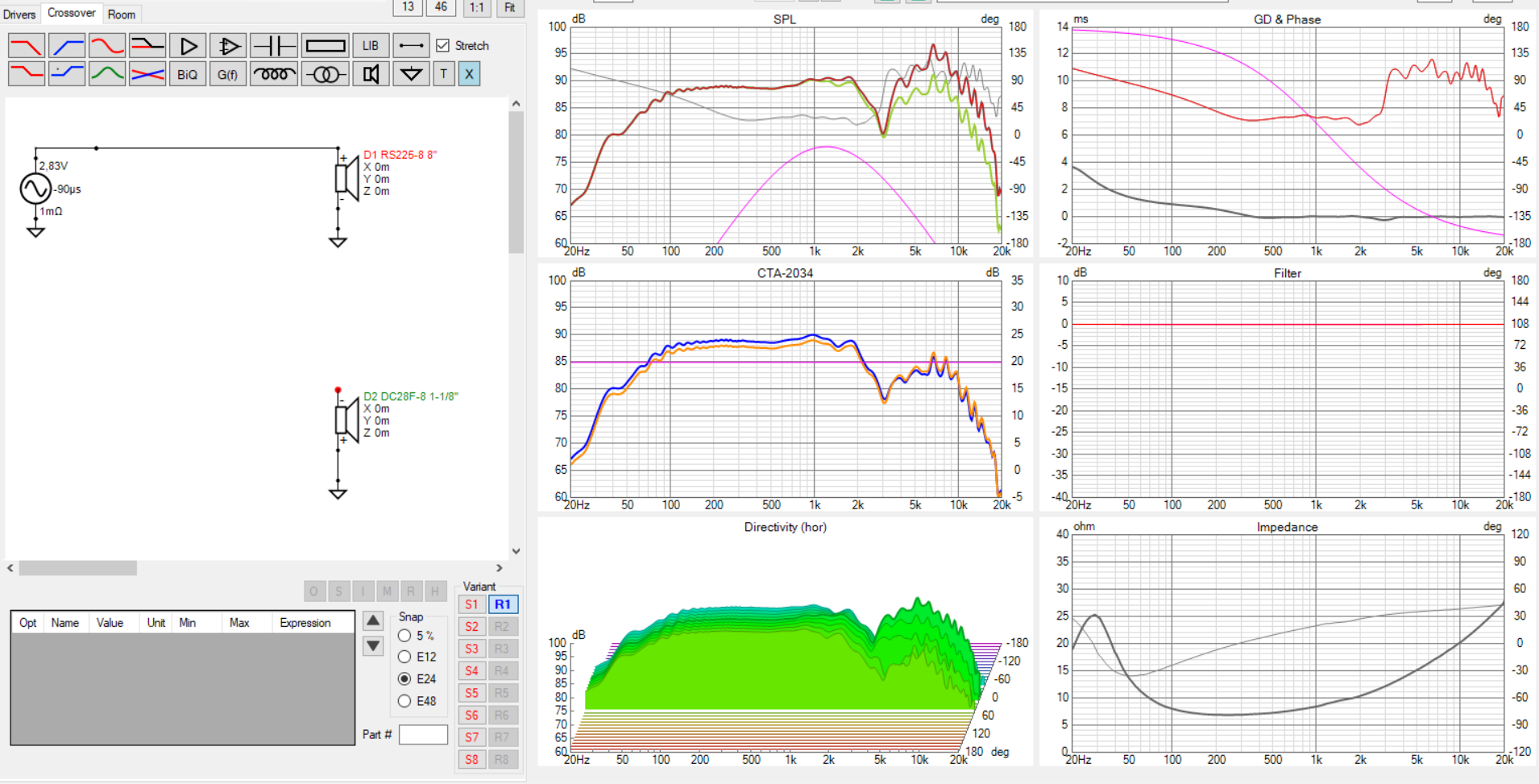The height and width of the screenshot is (784, 1539).
Task: Click the schematic vertical scrollbar thumb
Action: [x=516, y=183]
